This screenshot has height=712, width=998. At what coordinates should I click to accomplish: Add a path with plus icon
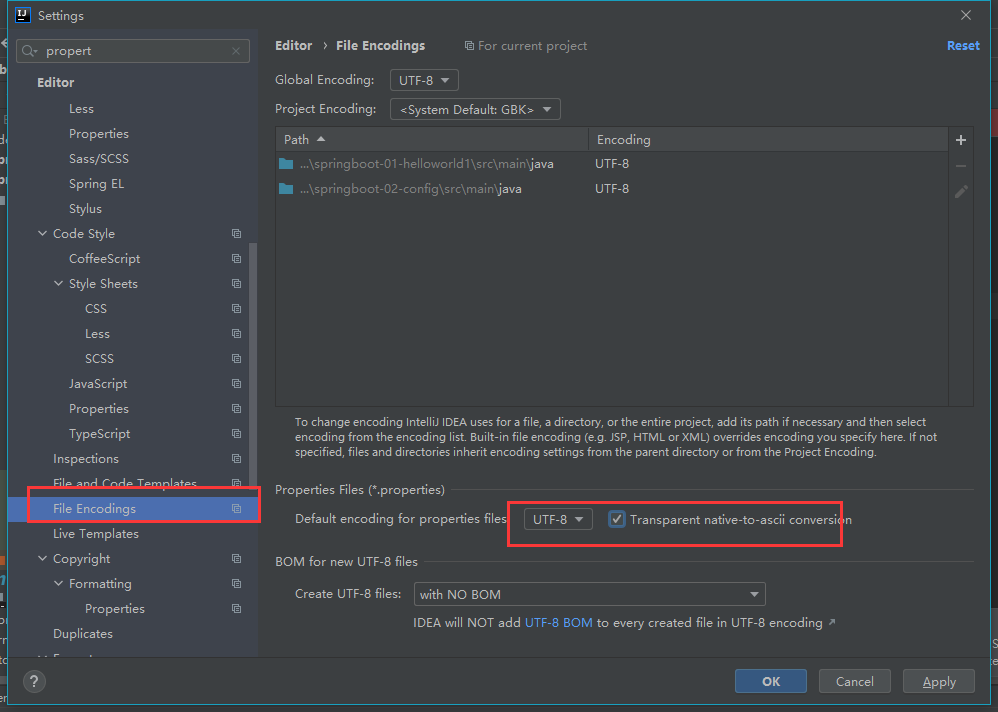961,140
